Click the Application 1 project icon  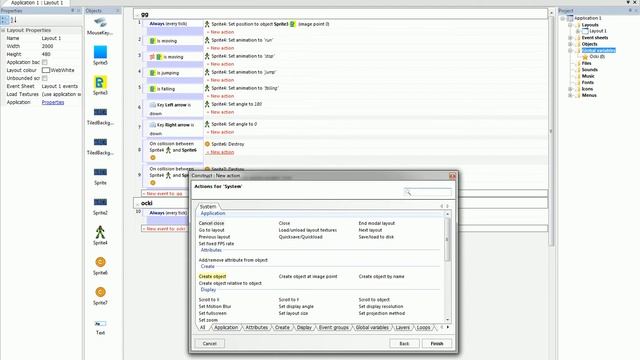(570, 18)
